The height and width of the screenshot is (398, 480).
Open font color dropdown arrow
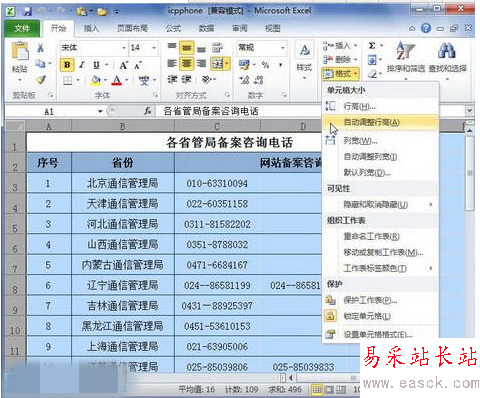pyautogui.click(x=127, y=80)
